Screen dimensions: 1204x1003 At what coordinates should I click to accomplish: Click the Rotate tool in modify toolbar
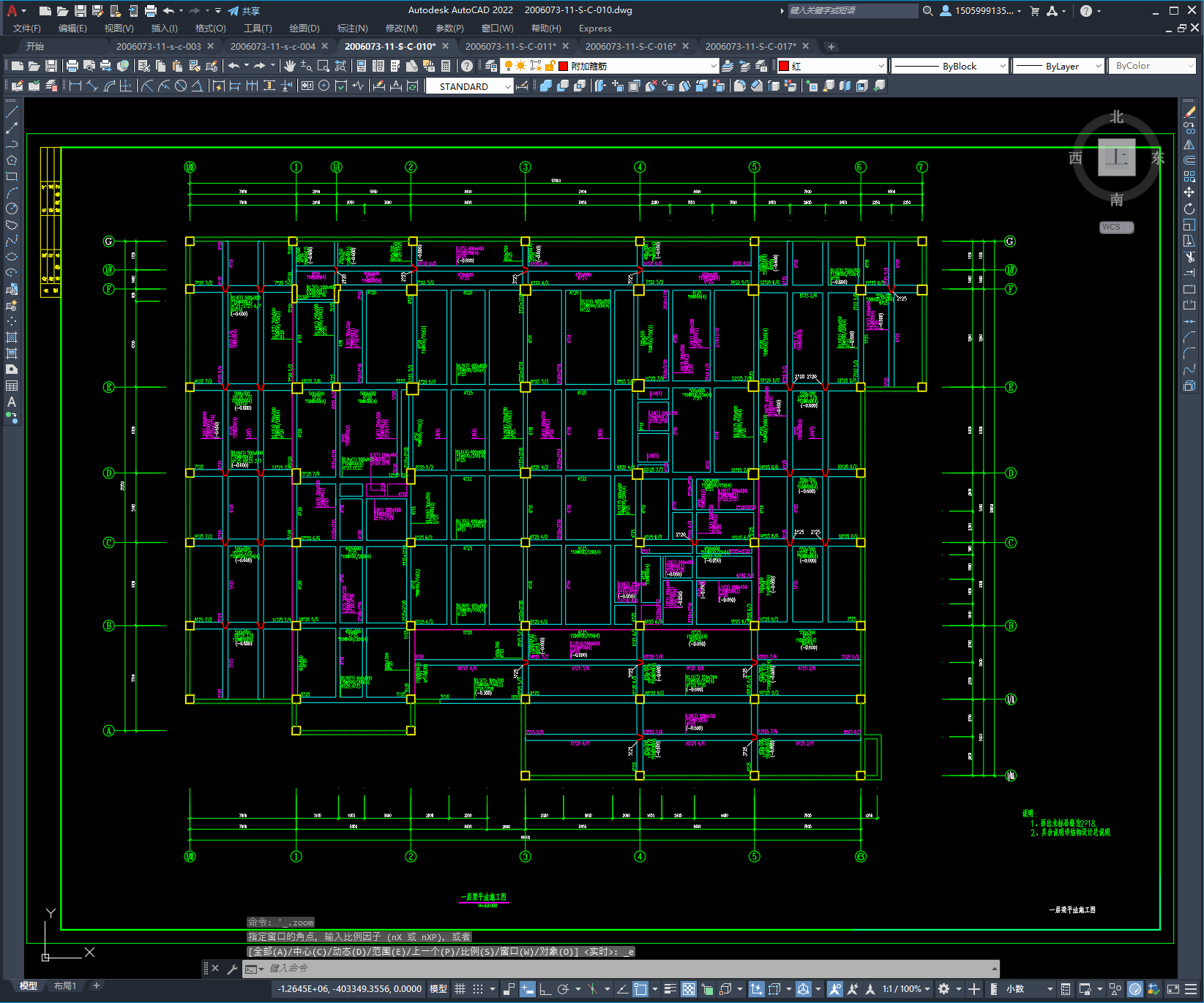pyautogui.click(x=1189, y=209)
